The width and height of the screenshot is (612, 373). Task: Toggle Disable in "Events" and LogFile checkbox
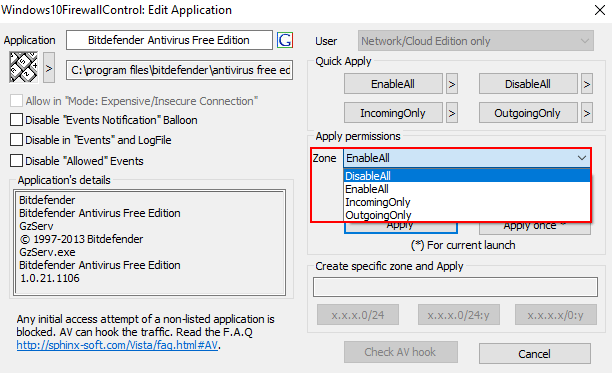click(x=16, y=140)
